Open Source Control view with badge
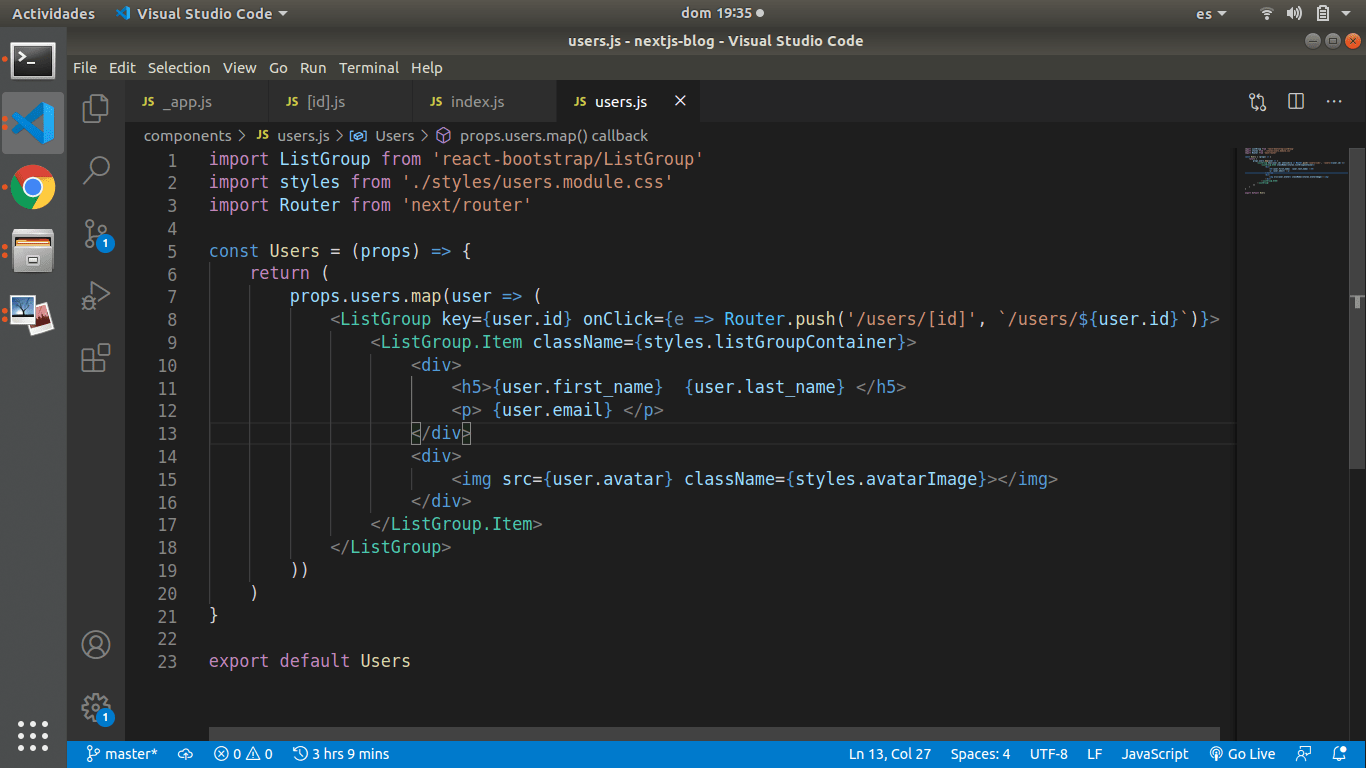1366x768 pixels. (96, 234)
